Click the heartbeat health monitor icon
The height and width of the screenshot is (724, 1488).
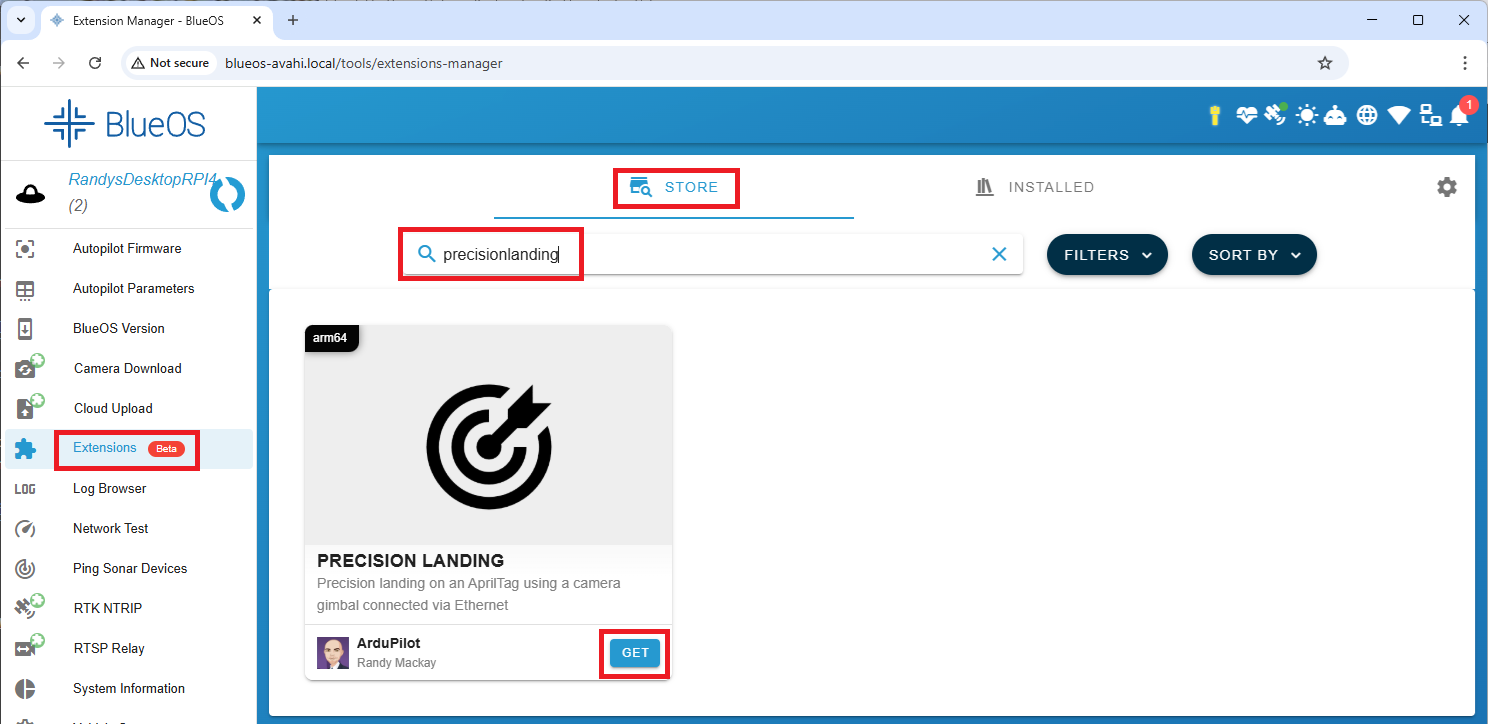(1246, 116)
